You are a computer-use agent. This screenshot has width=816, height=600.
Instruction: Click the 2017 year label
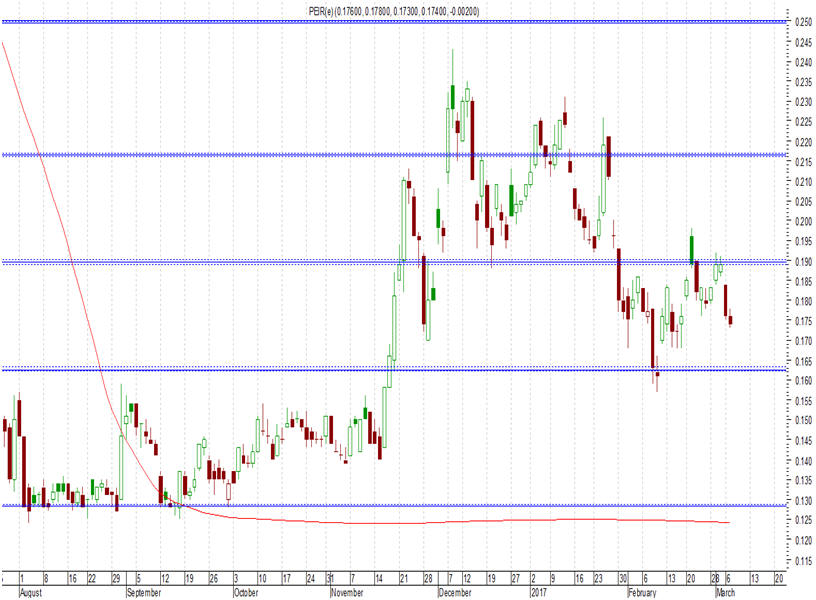pyautogui.click(x=539, y=592)
